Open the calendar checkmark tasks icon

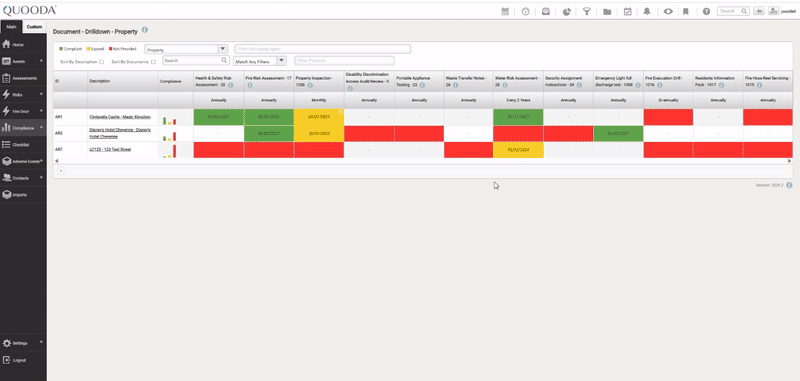[x=628, y=11]
